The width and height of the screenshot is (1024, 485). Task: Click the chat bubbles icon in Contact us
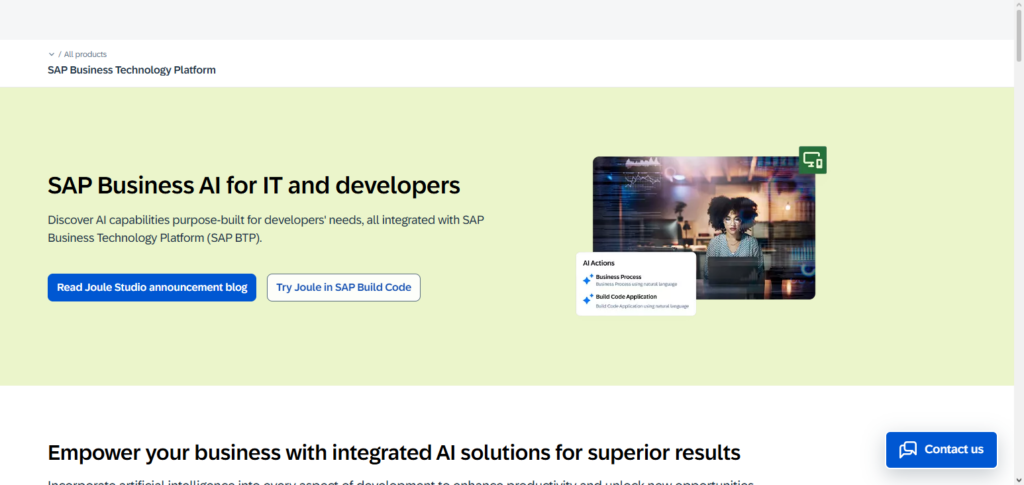pyautogui.click(x=908, y=450)
